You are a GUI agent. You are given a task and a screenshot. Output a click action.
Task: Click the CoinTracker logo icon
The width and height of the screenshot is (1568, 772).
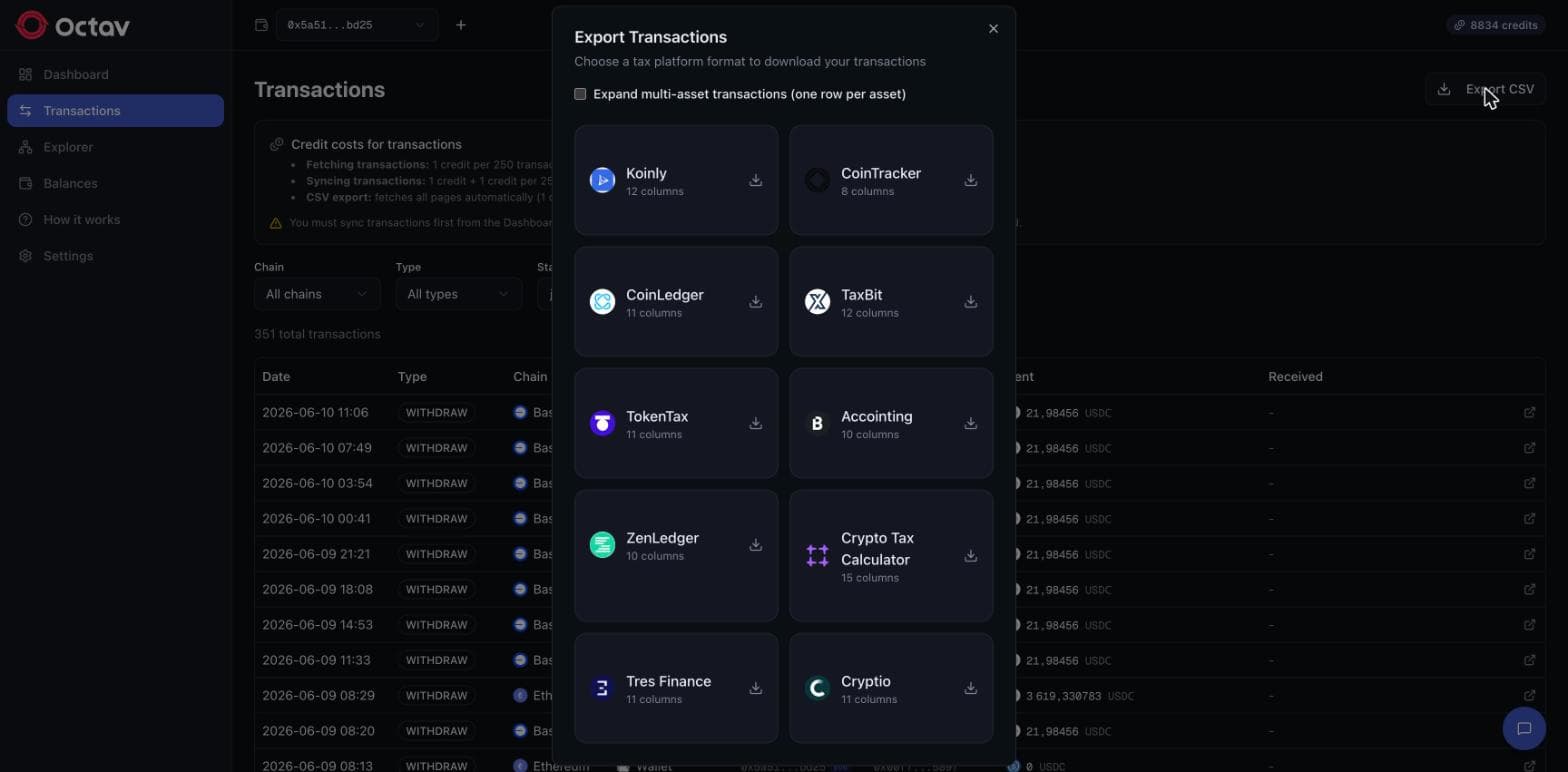pyautogui.click(x=817, y=180)
